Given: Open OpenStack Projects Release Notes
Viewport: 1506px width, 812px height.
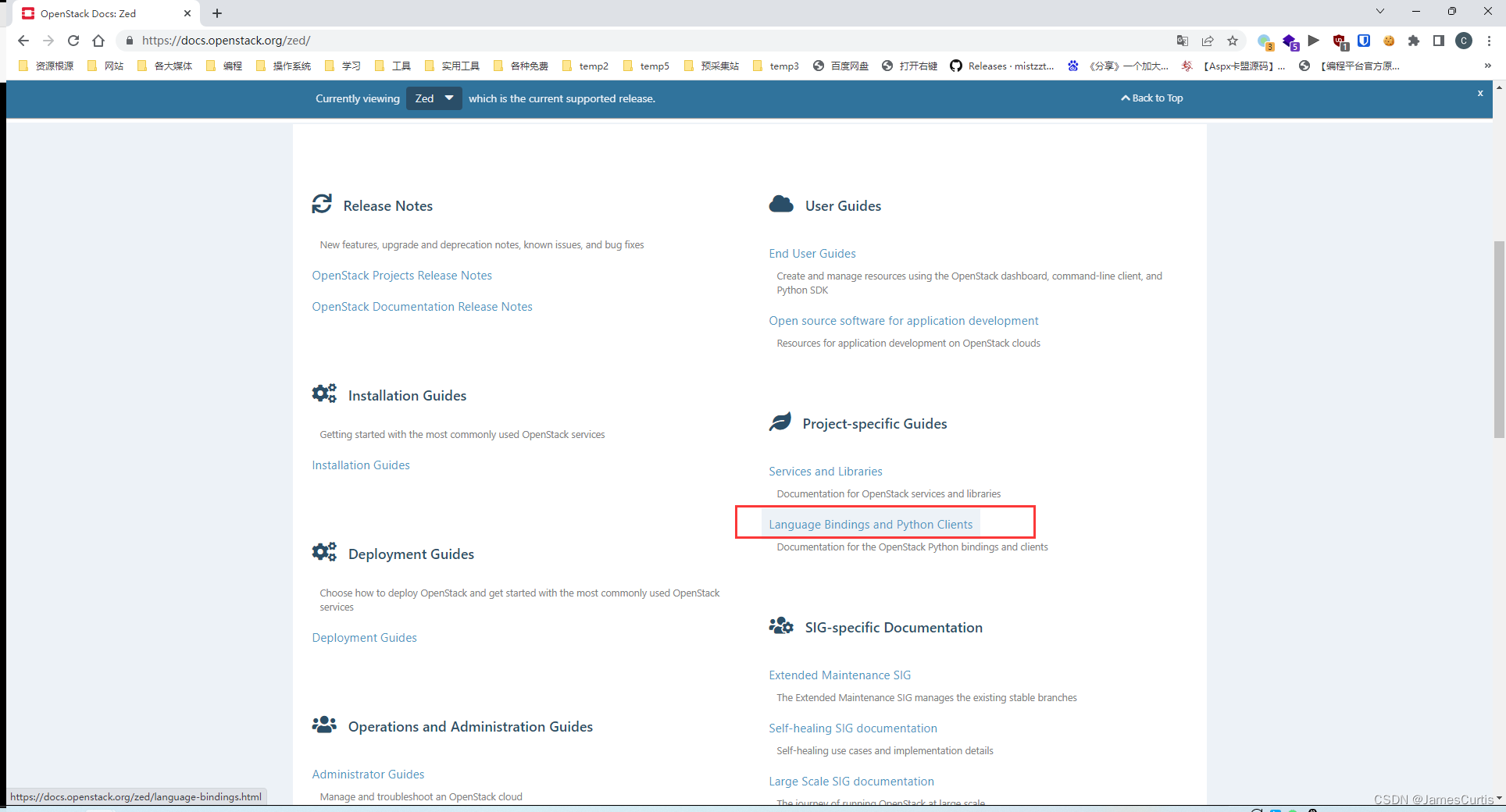Looking at the screenshot, I should 402,276.
